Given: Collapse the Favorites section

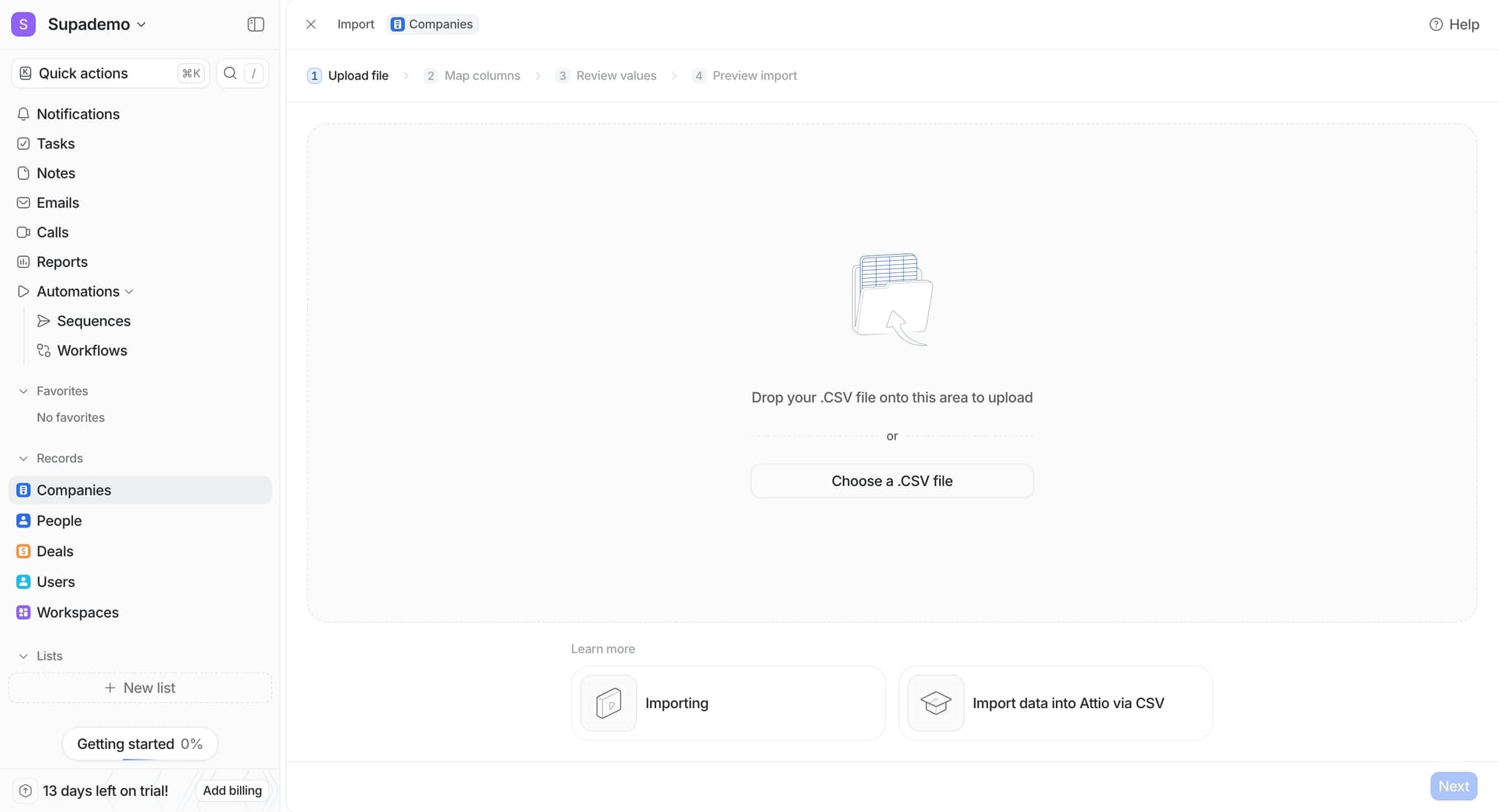Looking at the screenshot, I should pos(23,391).
